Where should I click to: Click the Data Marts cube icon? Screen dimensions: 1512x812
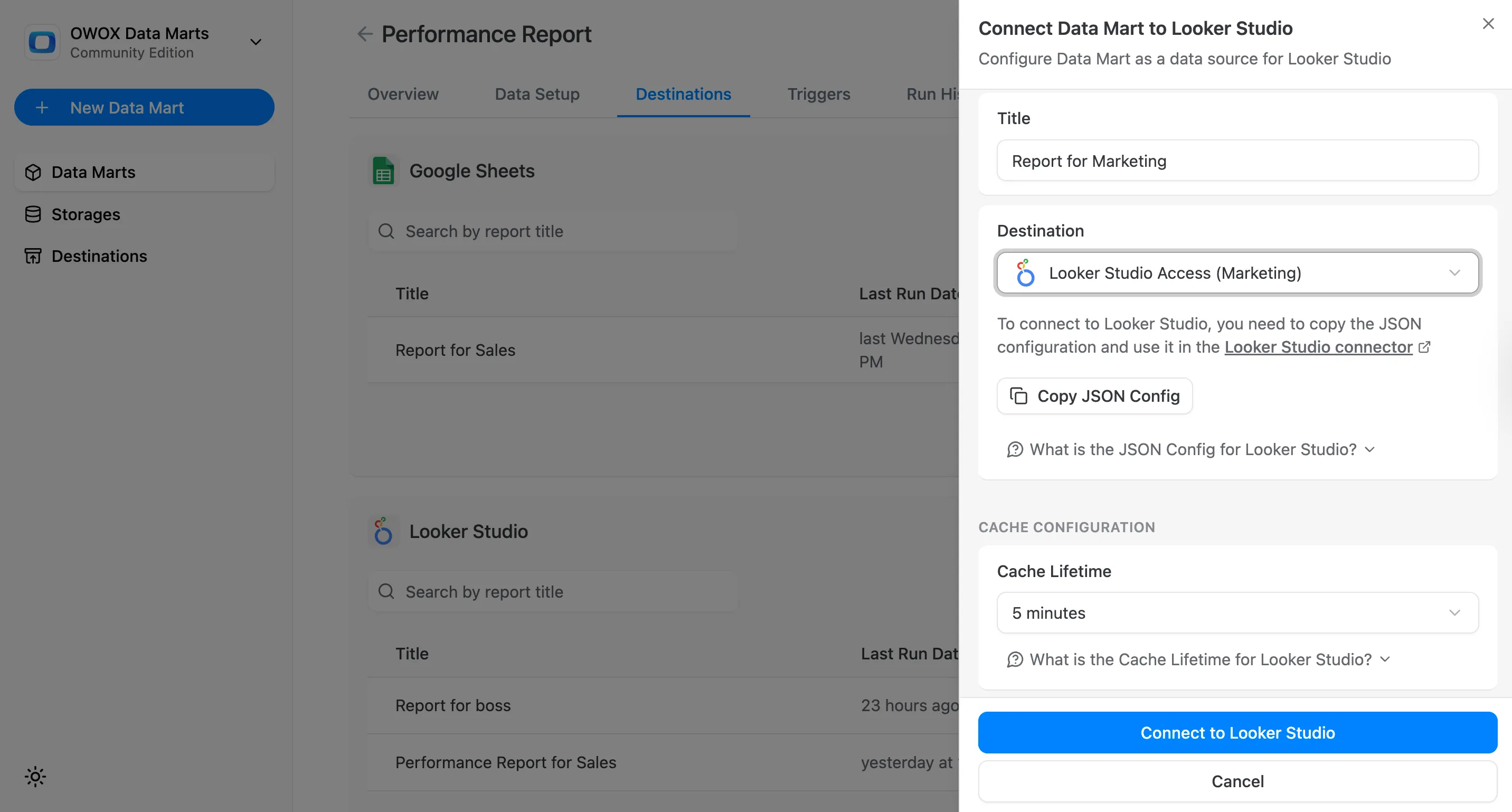click(x=33, y=172)
